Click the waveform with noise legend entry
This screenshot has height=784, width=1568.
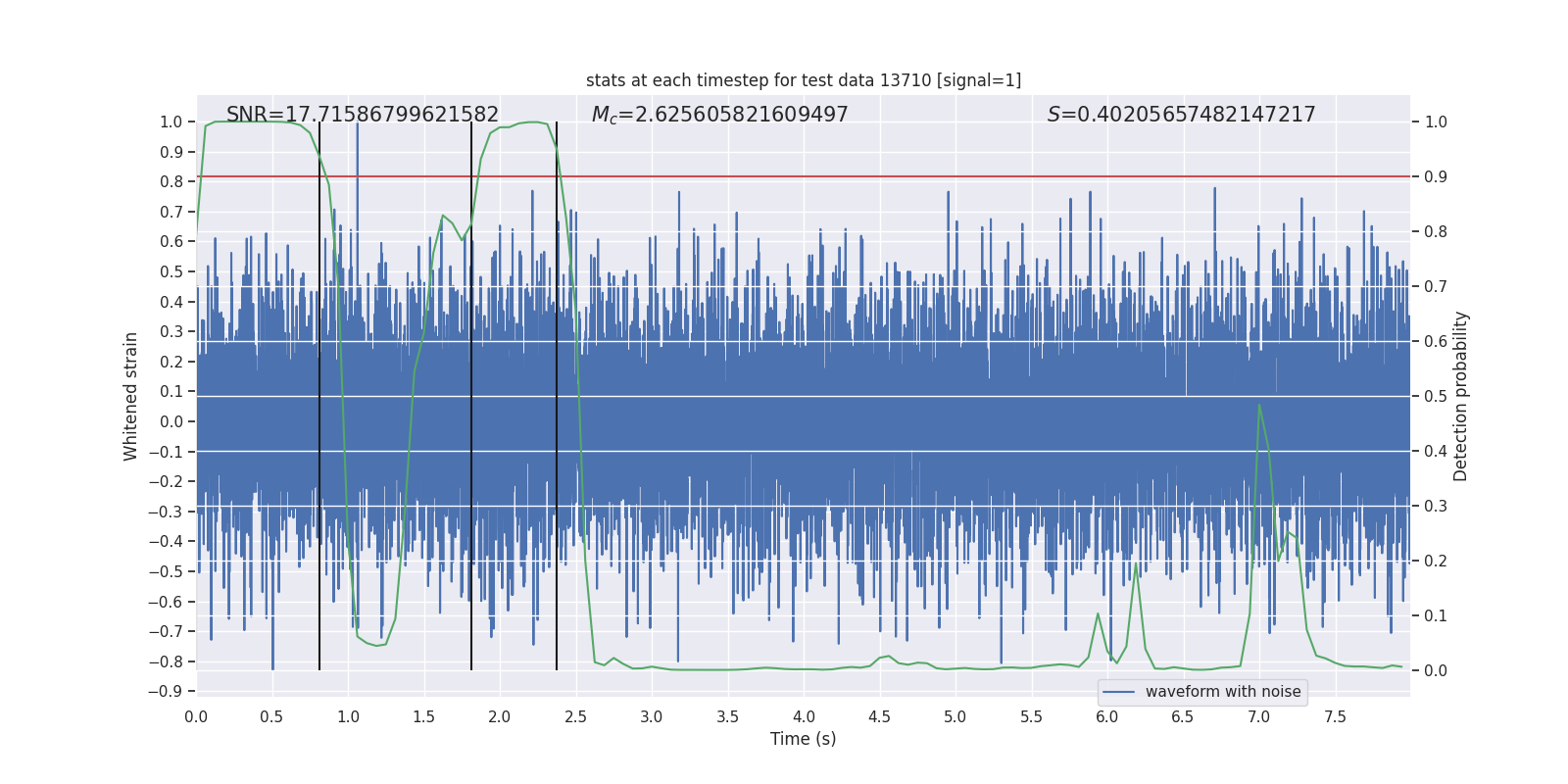tap(1223, 692)
